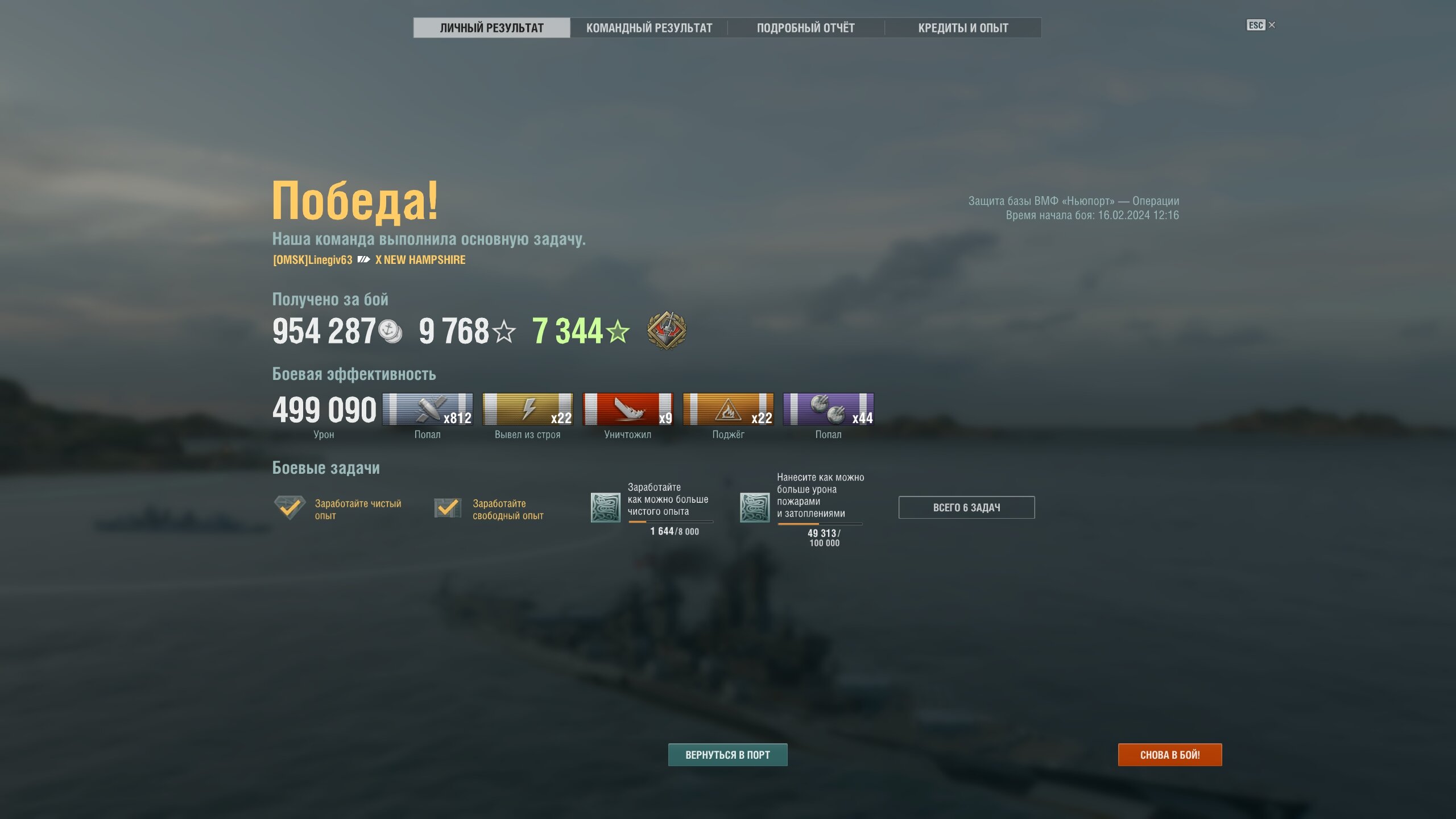Switch to Подробный отчёт tab
Screen dimensions: 1456x819
(x=805, y=28)
